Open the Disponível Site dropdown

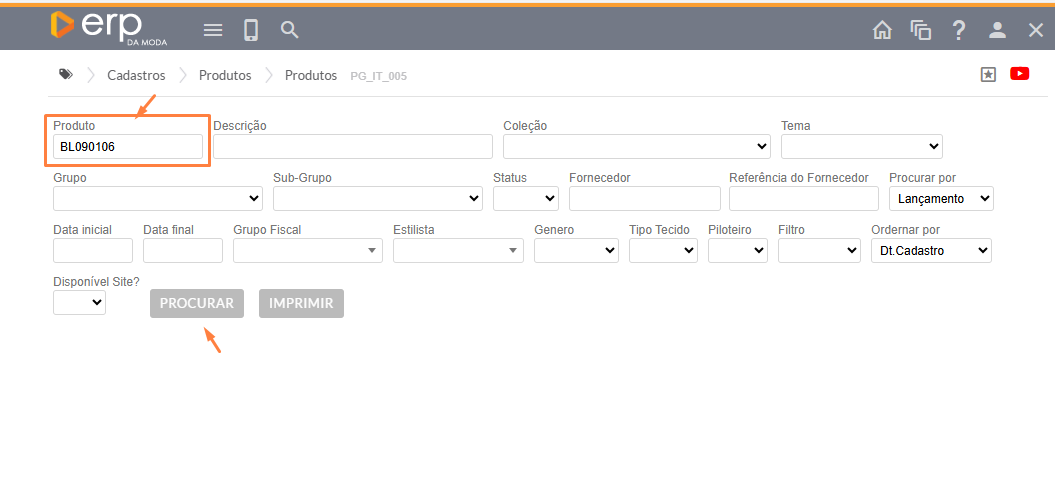[x=79, y=302]
